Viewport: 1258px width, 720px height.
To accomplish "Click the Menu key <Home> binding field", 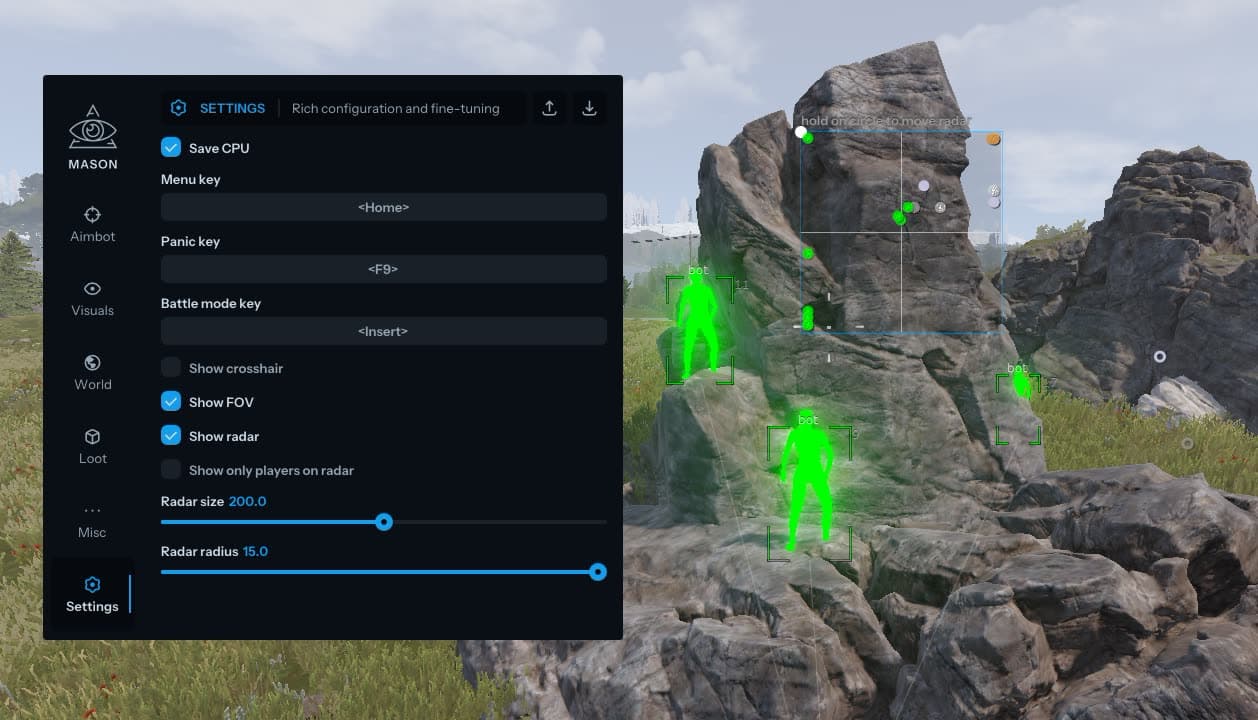I will coord(383,207).
